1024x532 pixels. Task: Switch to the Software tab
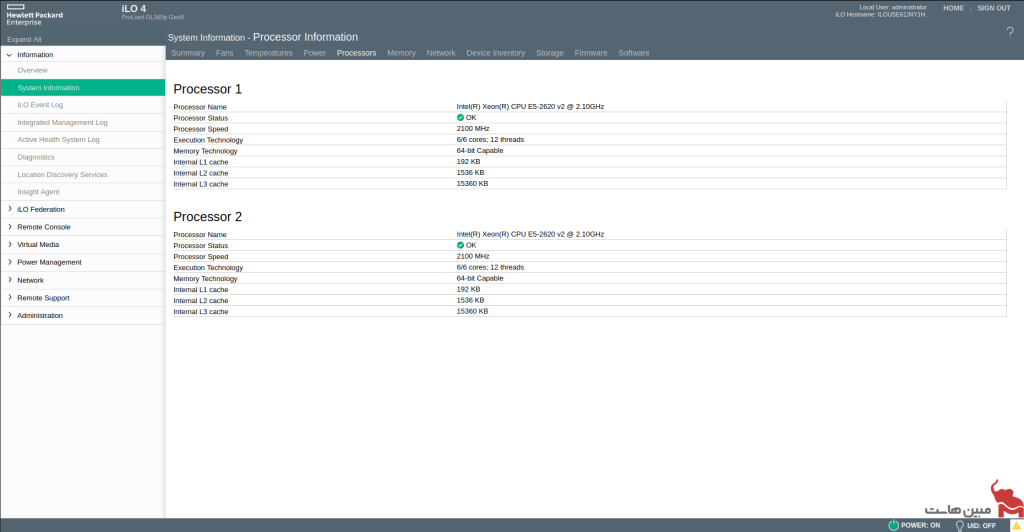click(634, 53)
